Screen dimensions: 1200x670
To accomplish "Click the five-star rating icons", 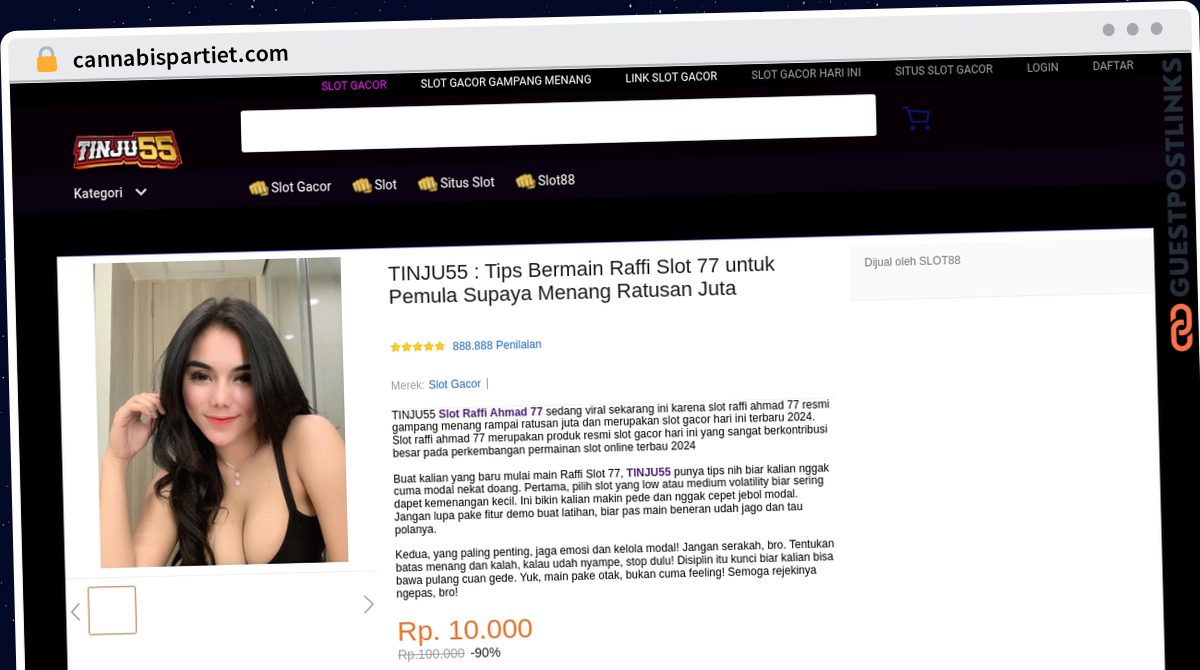I will tap(417, 347).
